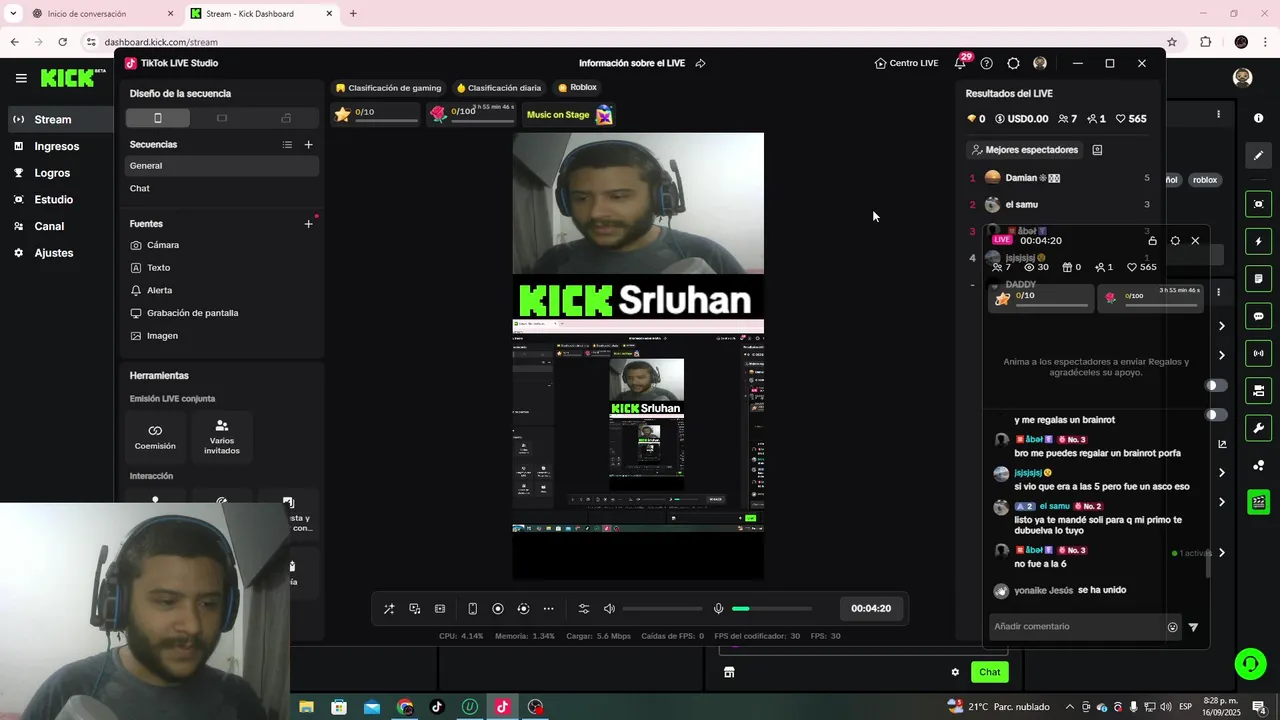Viewport: 1280px width, 720px height.
Task: Open the viewer list icon beside Mejores espectadores
Action: click(1097, 150)
